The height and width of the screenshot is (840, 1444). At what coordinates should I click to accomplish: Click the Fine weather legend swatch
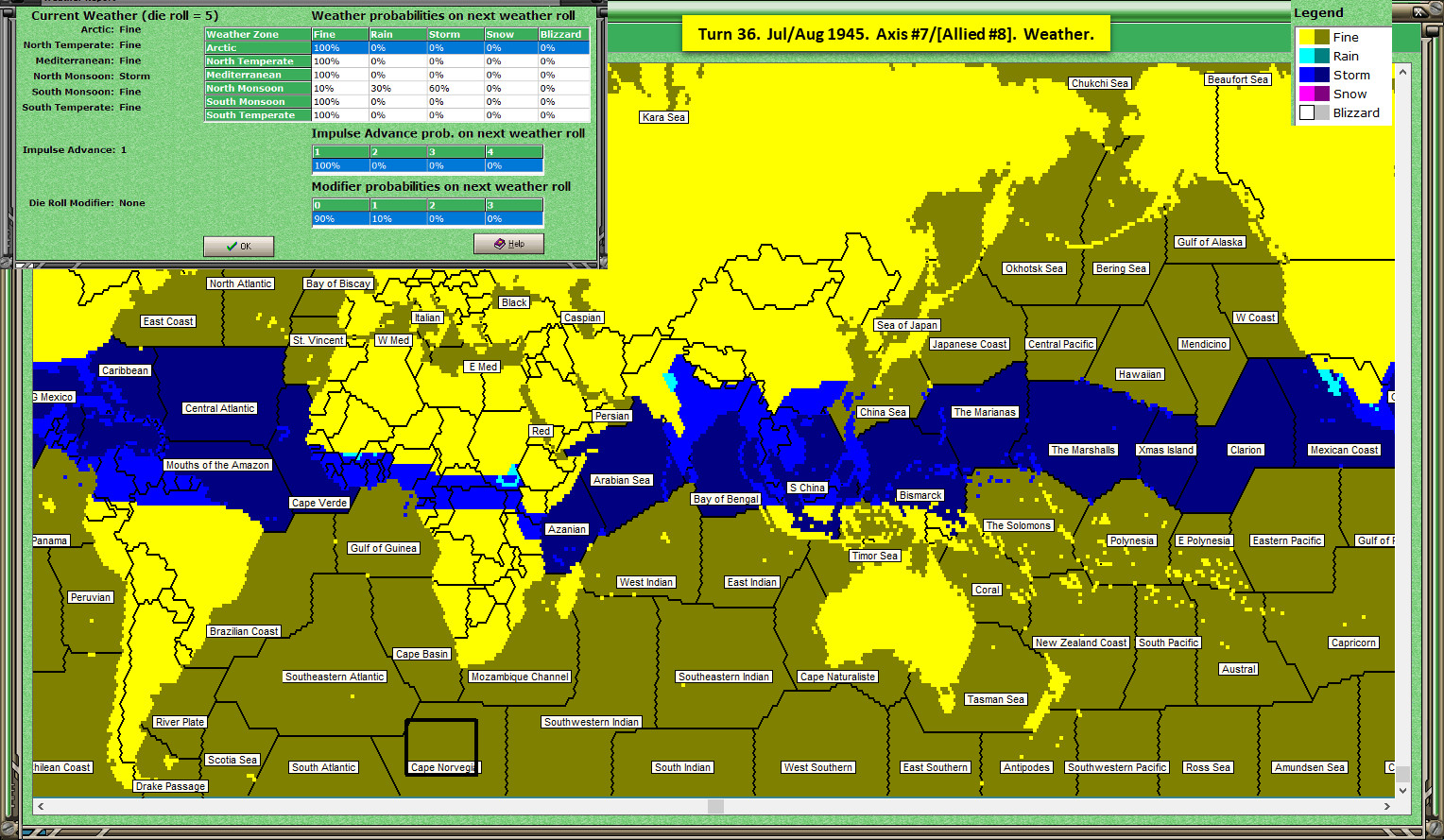point(1314,37)
